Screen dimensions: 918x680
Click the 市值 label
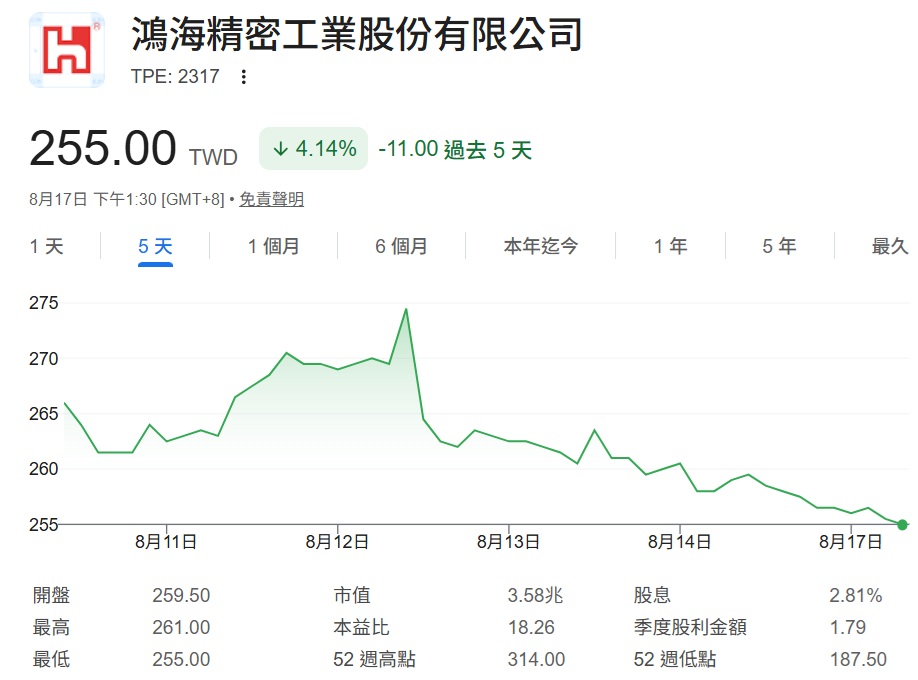(x=352, y=595)
